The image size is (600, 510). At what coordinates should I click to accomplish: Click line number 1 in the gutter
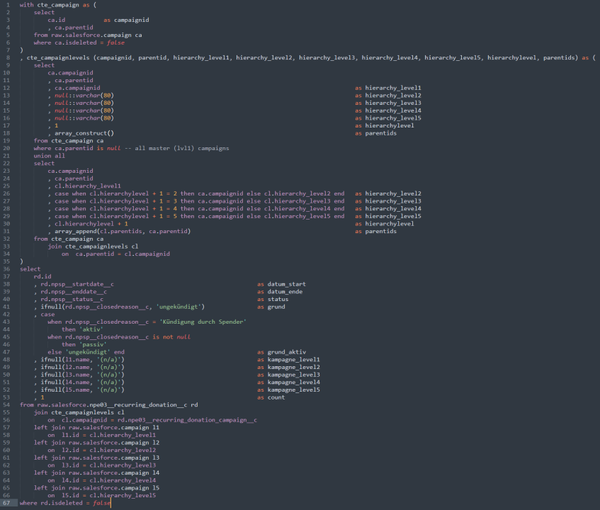click(7, 4)
